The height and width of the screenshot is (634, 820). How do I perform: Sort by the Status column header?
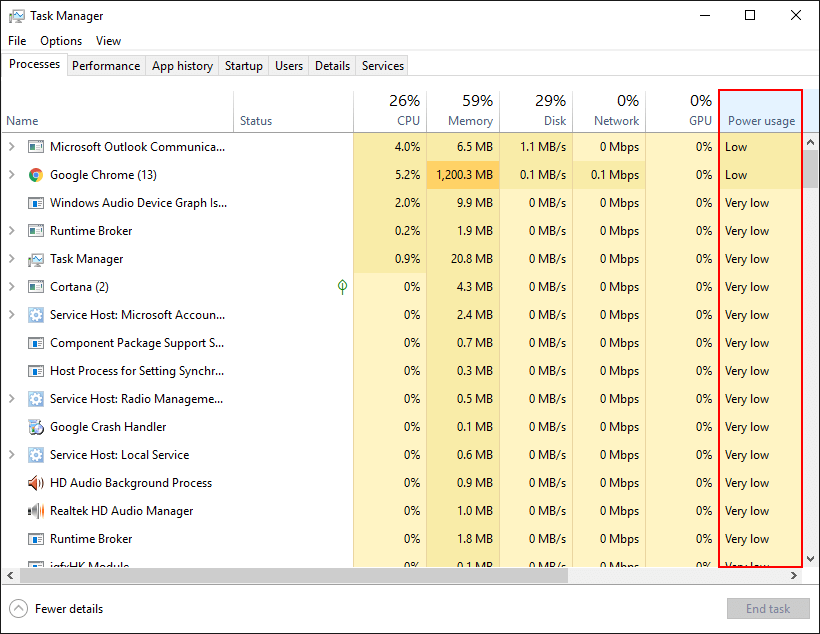pyautogui.click(x=293, y=111)
